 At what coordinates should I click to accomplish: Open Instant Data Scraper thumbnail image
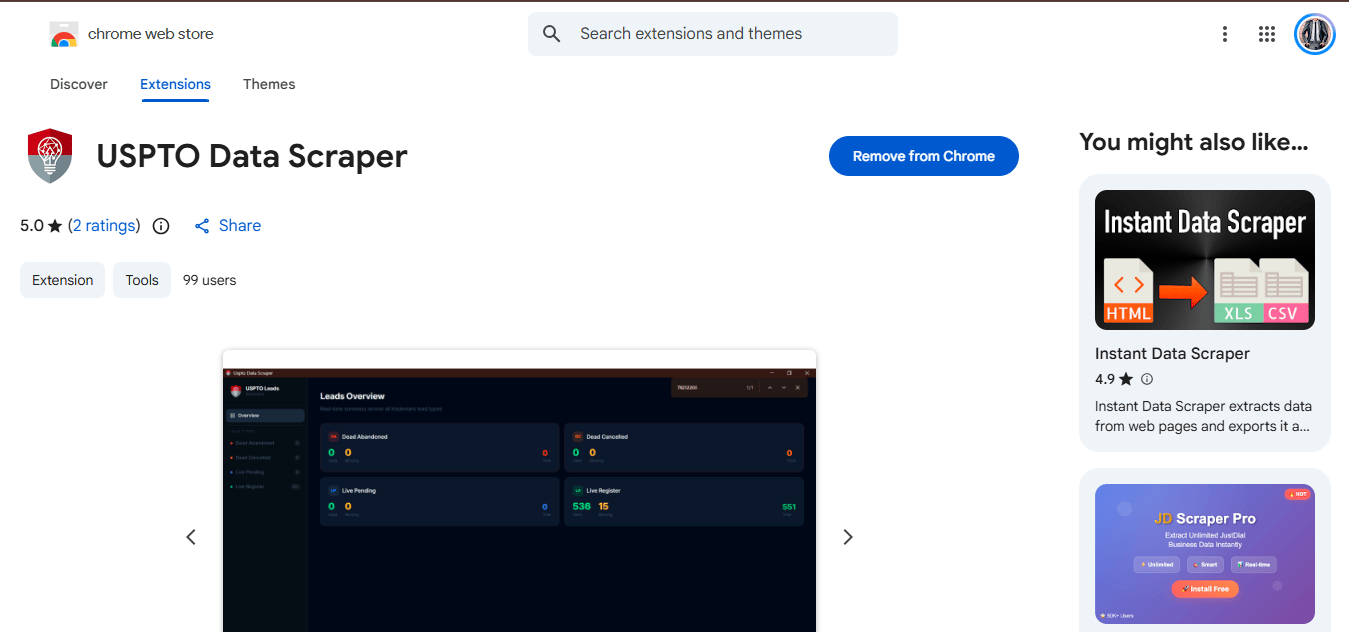click(1205, 260)
